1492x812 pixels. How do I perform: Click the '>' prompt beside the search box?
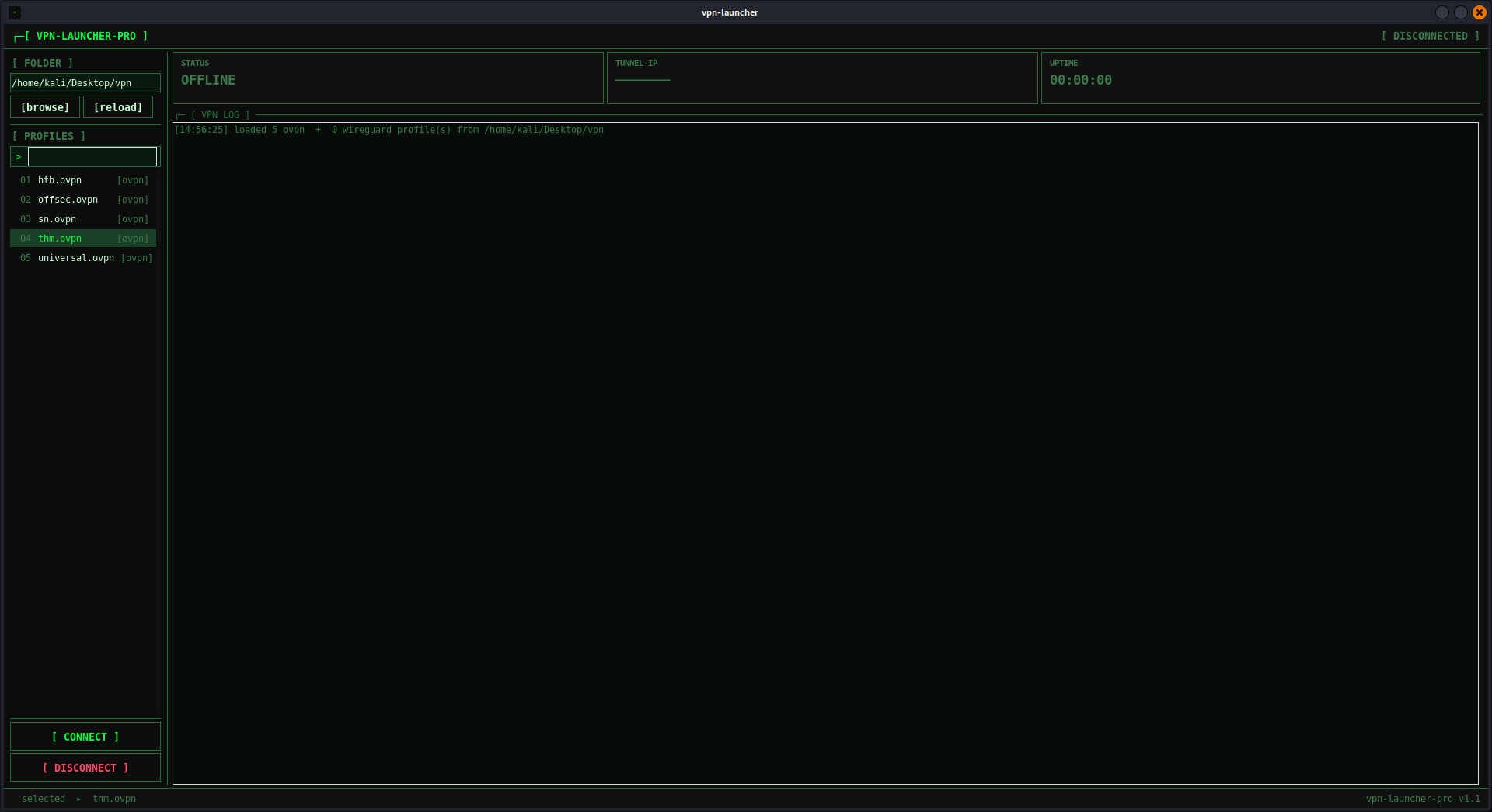click(x=19, y=157)
